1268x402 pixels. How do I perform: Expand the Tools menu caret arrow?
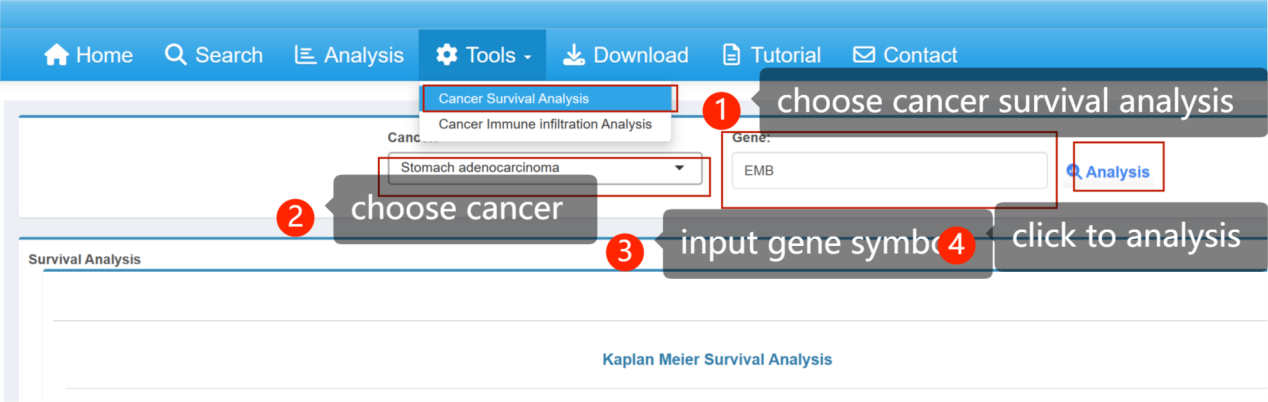pyautogui.click(x=527, y=57)
